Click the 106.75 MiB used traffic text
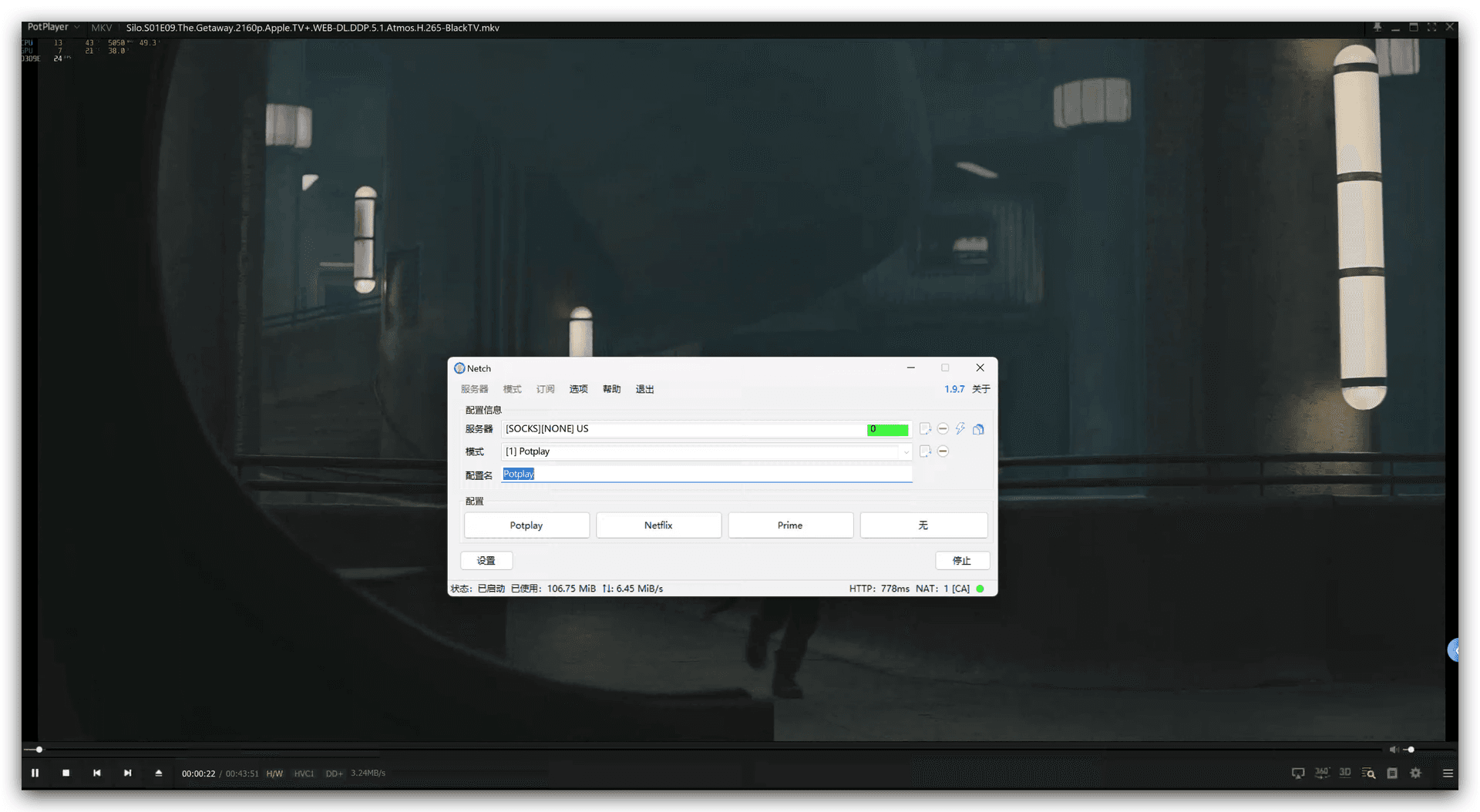 [x=571, y=589]
